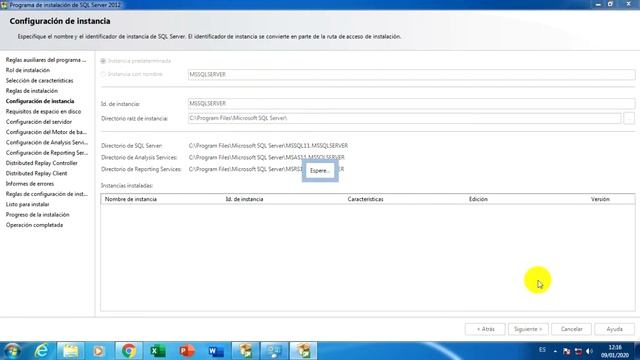Click the named instance MSSQLSERVER field

(411, 74)
